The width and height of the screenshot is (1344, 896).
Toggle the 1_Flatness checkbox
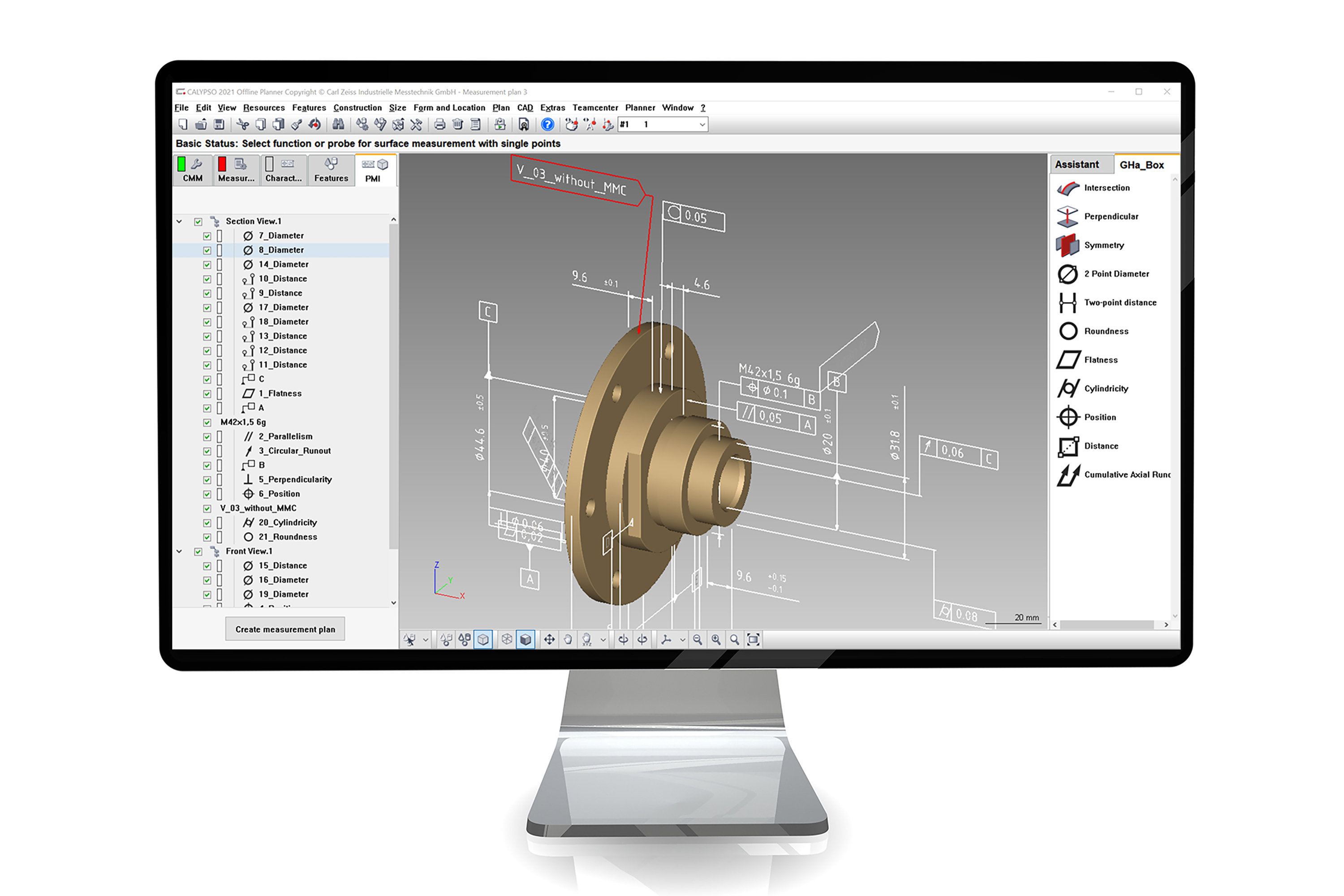(207, 394)
